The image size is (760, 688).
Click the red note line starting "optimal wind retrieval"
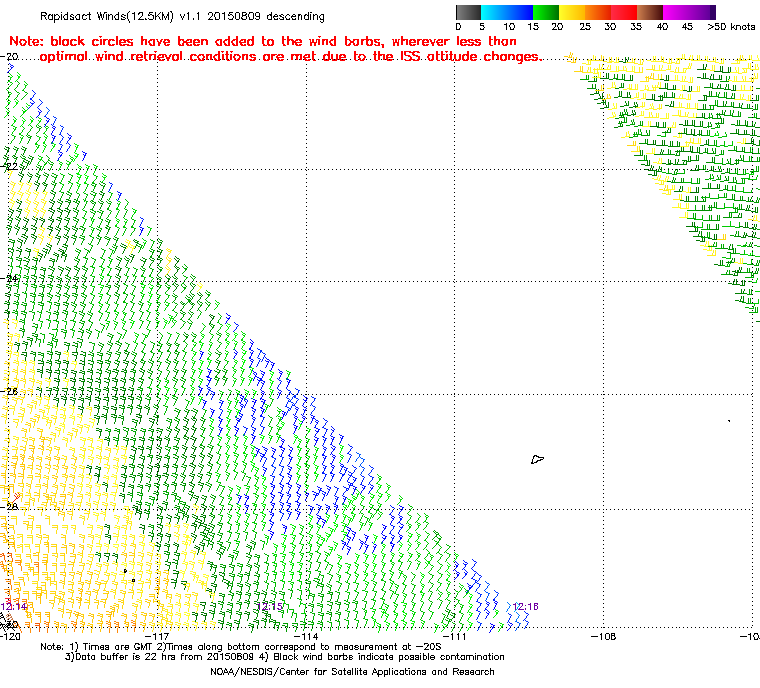click(289, 57)
